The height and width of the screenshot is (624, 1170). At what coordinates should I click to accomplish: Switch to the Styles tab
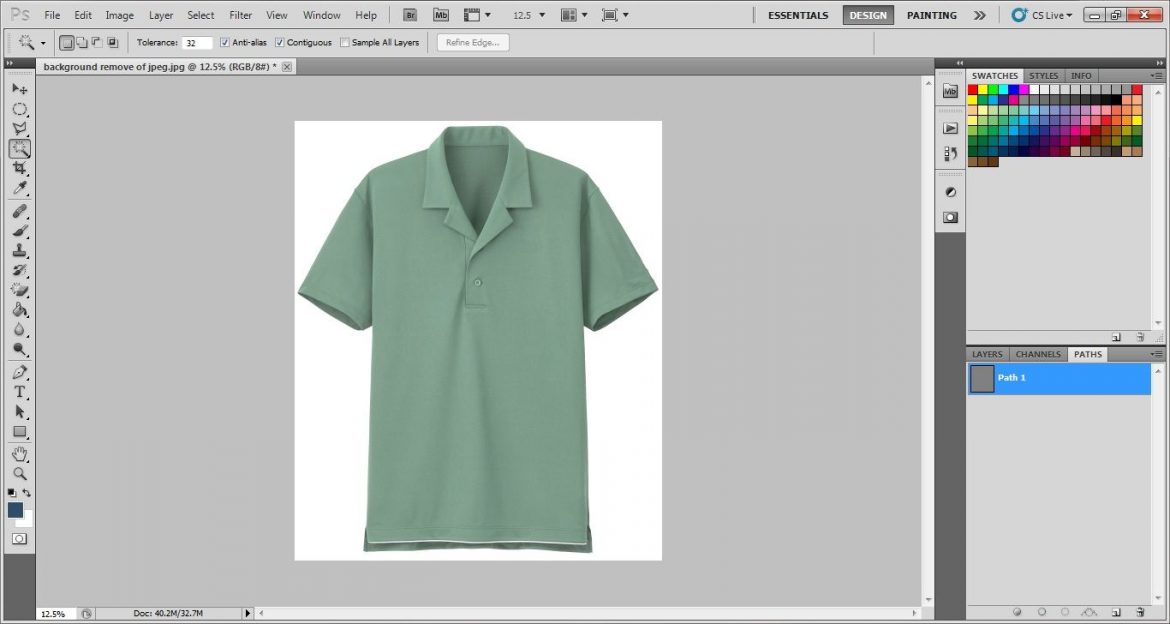[x=1043, y=76]
